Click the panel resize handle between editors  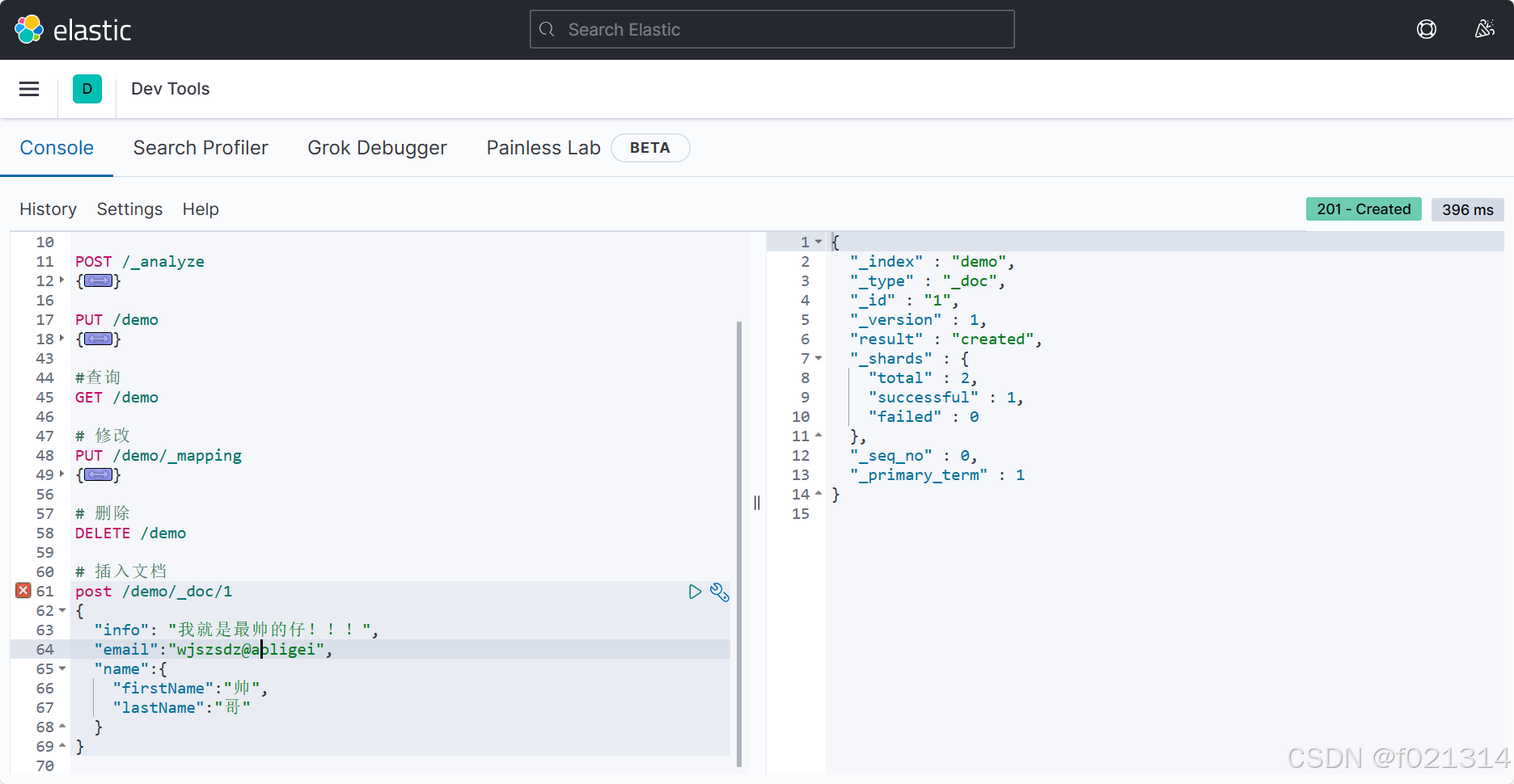(757, 503)
